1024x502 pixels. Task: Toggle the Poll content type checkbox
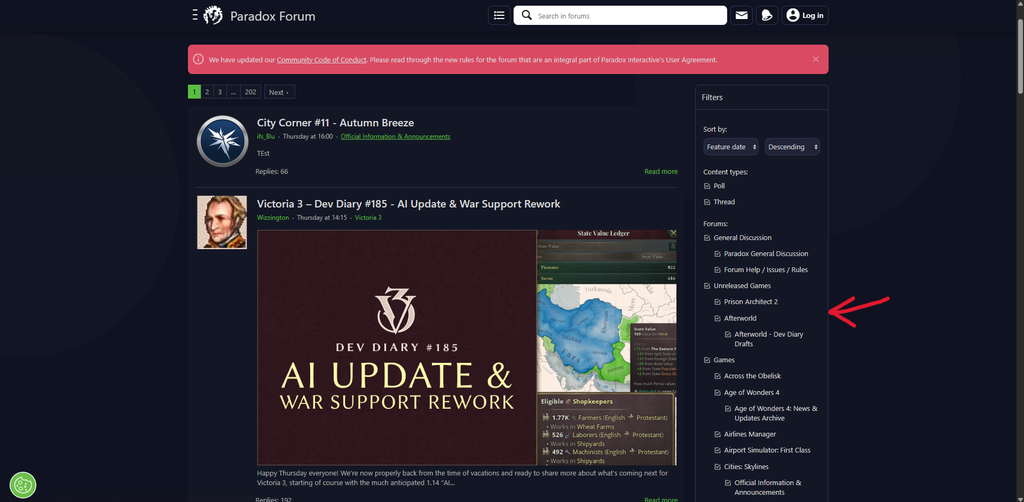[x=707, y=186]
